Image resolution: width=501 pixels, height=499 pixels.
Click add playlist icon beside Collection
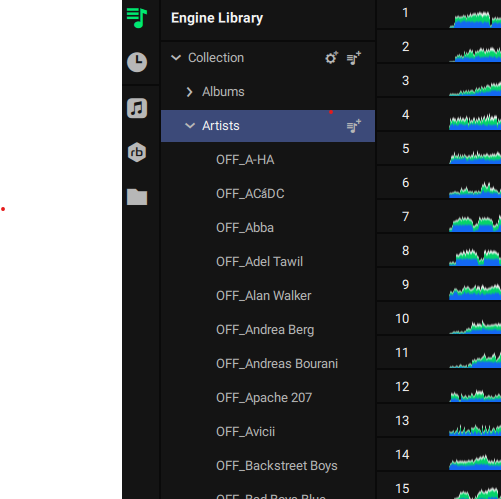tap(354, 58)
